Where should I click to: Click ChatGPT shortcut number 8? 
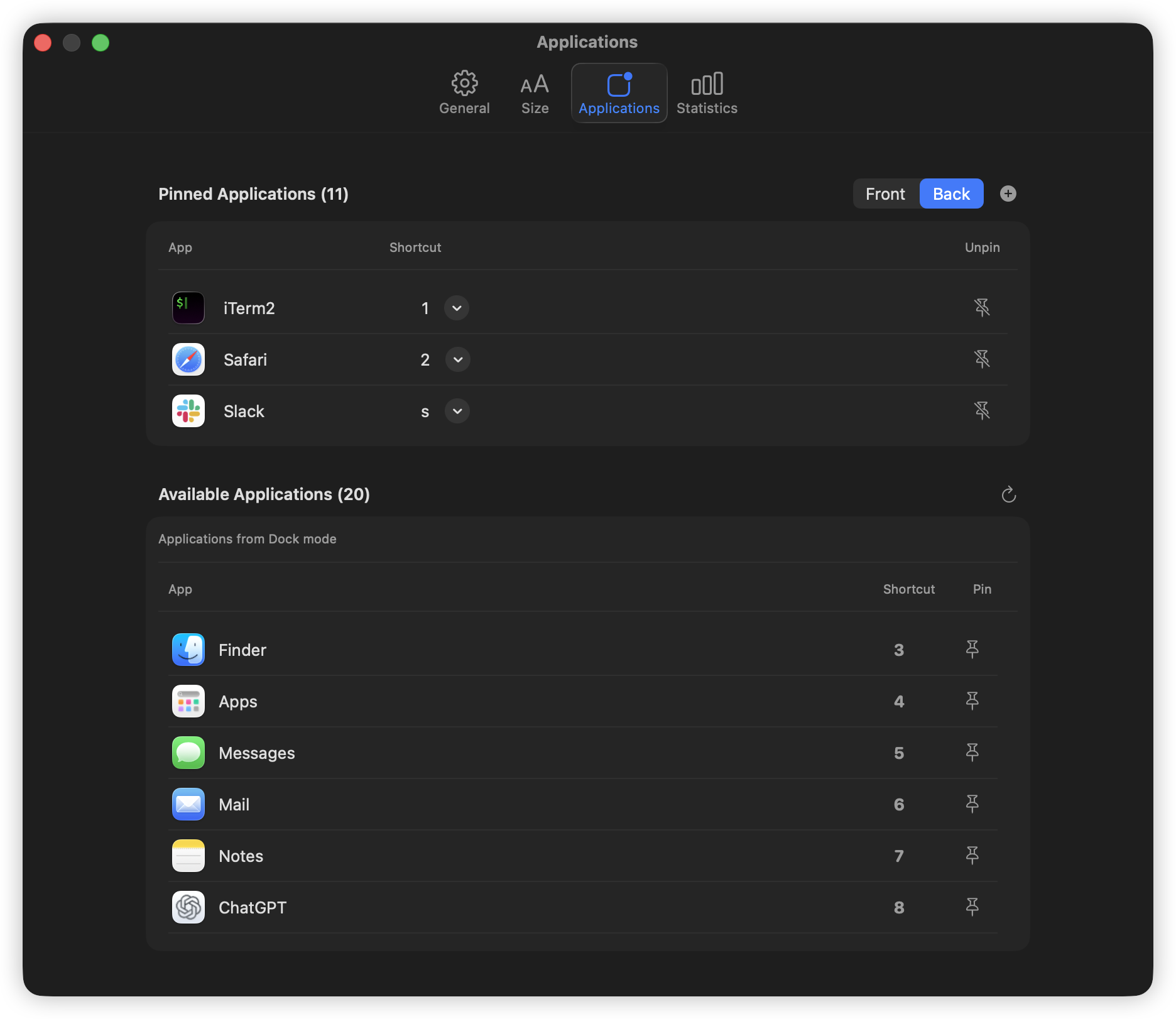(899, 907)
